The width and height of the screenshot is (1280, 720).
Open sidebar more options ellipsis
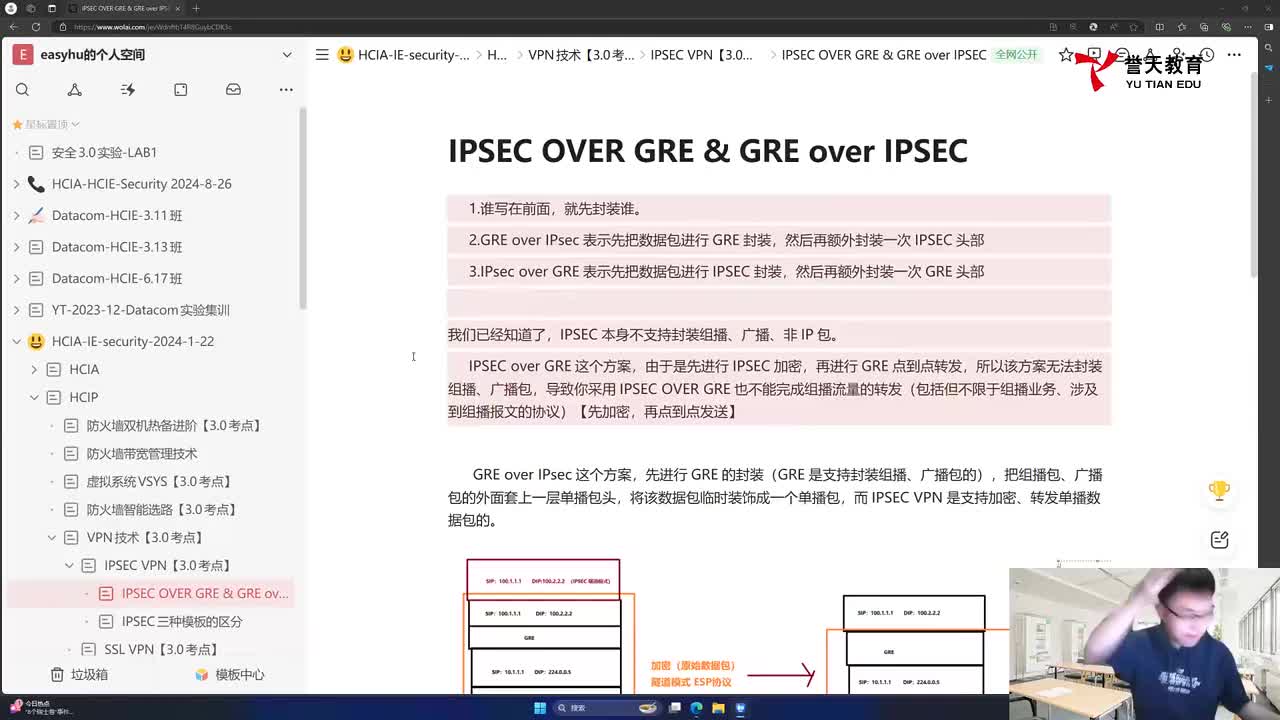(x=286, y=89)
